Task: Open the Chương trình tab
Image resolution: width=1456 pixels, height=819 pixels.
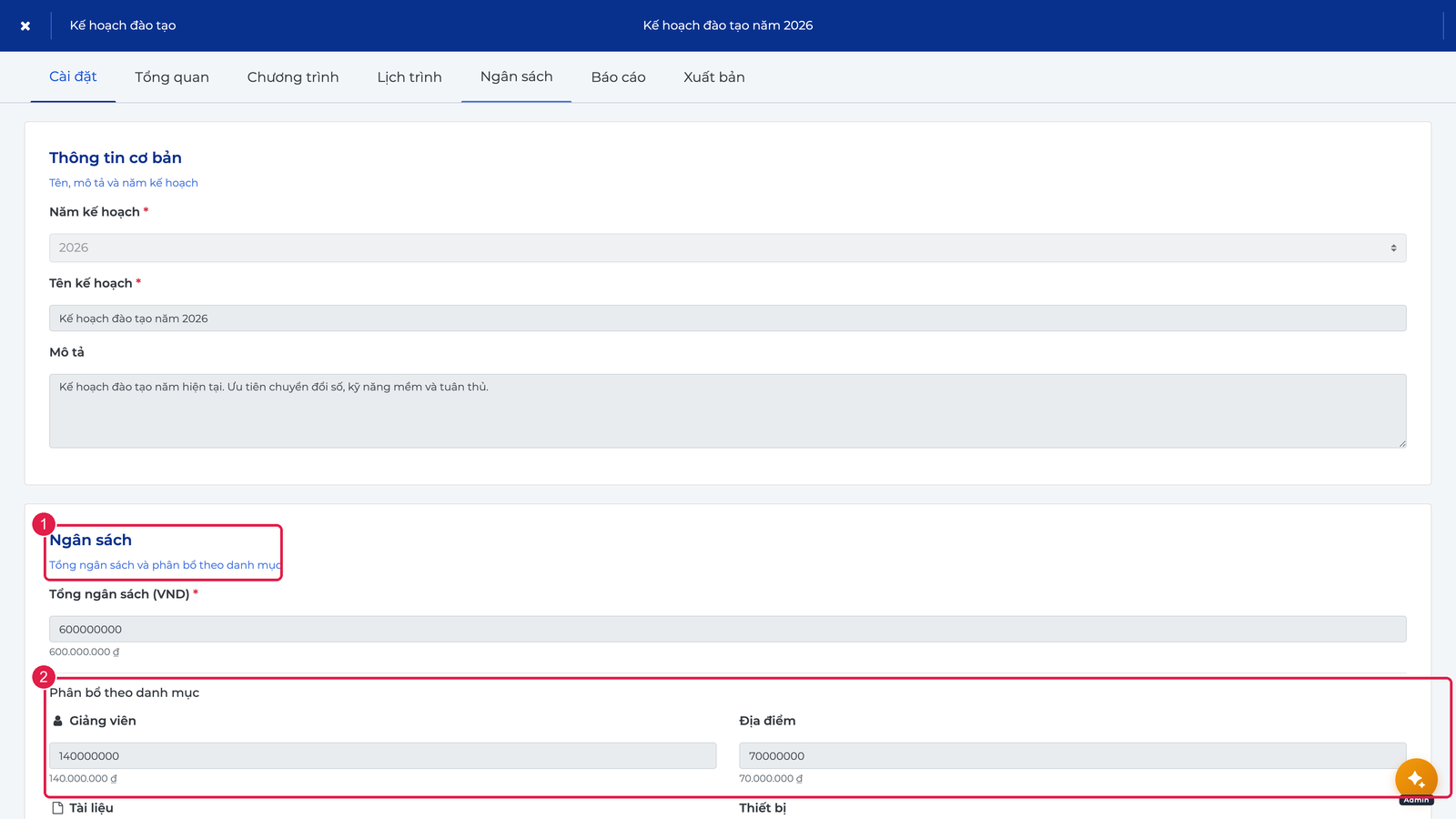Action: 293,77
